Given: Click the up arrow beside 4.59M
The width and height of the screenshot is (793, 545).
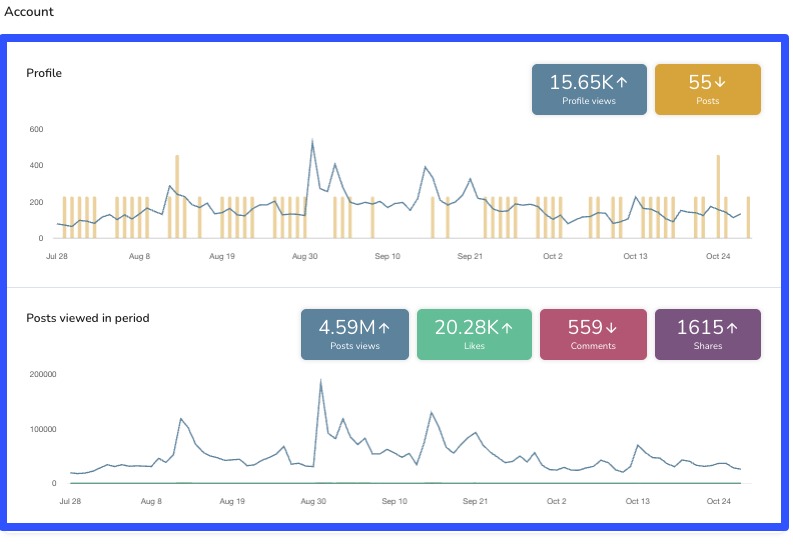Looking at the screenshot, I should click(x=384, y=327).
